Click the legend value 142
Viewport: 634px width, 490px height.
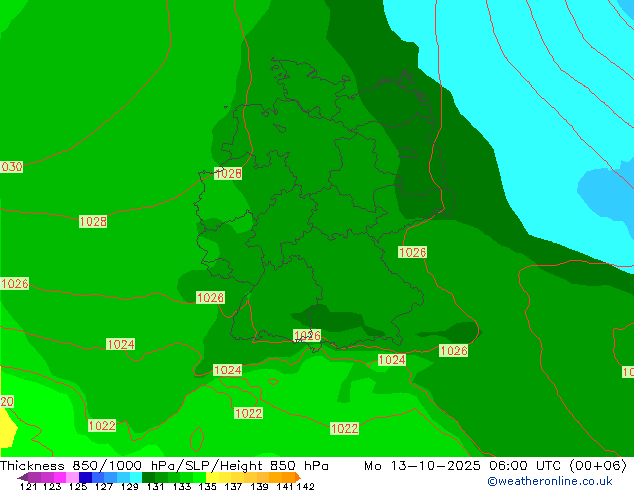pos(305,486)
